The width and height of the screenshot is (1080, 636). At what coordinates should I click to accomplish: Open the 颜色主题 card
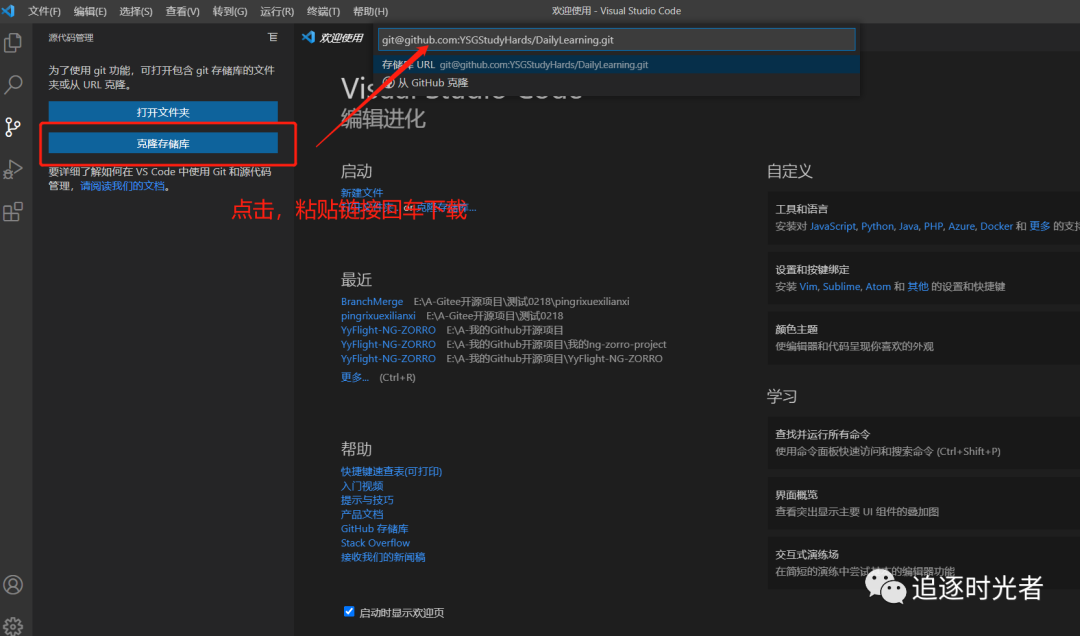[924, 338]
